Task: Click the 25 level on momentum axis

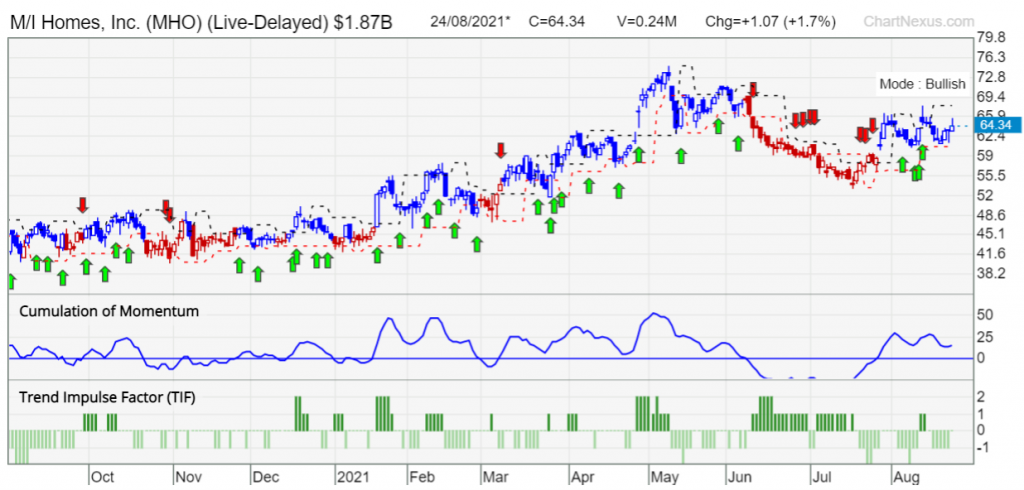Action: point(985,336)
